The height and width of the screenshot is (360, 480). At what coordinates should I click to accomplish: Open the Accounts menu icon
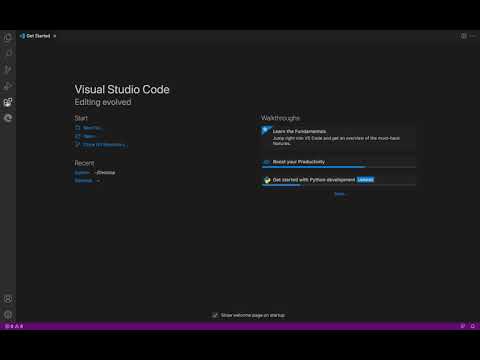(x=8, y=299)
